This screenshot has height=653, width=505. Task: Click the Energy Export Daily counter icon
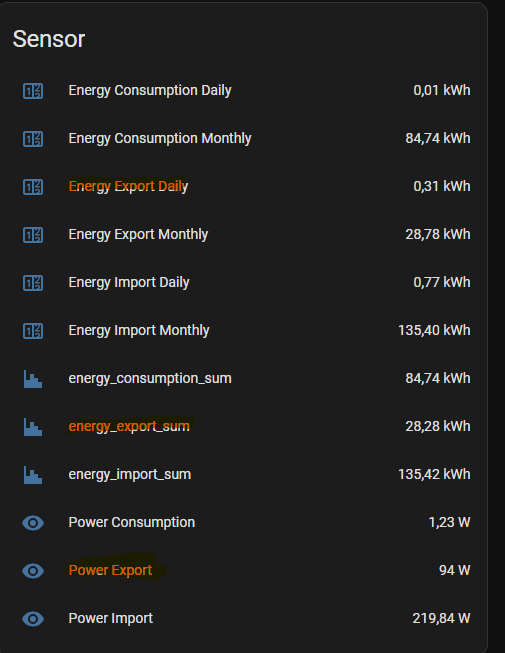[x=33, y=187]
